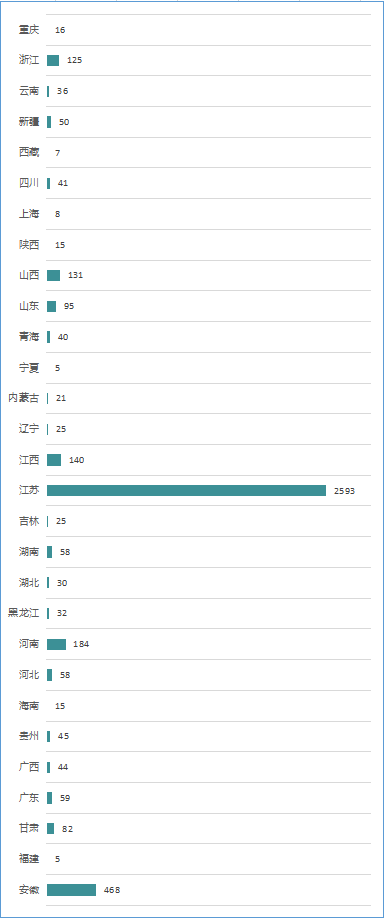Viewport: 384px width, 918px height.
Task: Click the 黑龙江 category label
Action: coord(23,614)
